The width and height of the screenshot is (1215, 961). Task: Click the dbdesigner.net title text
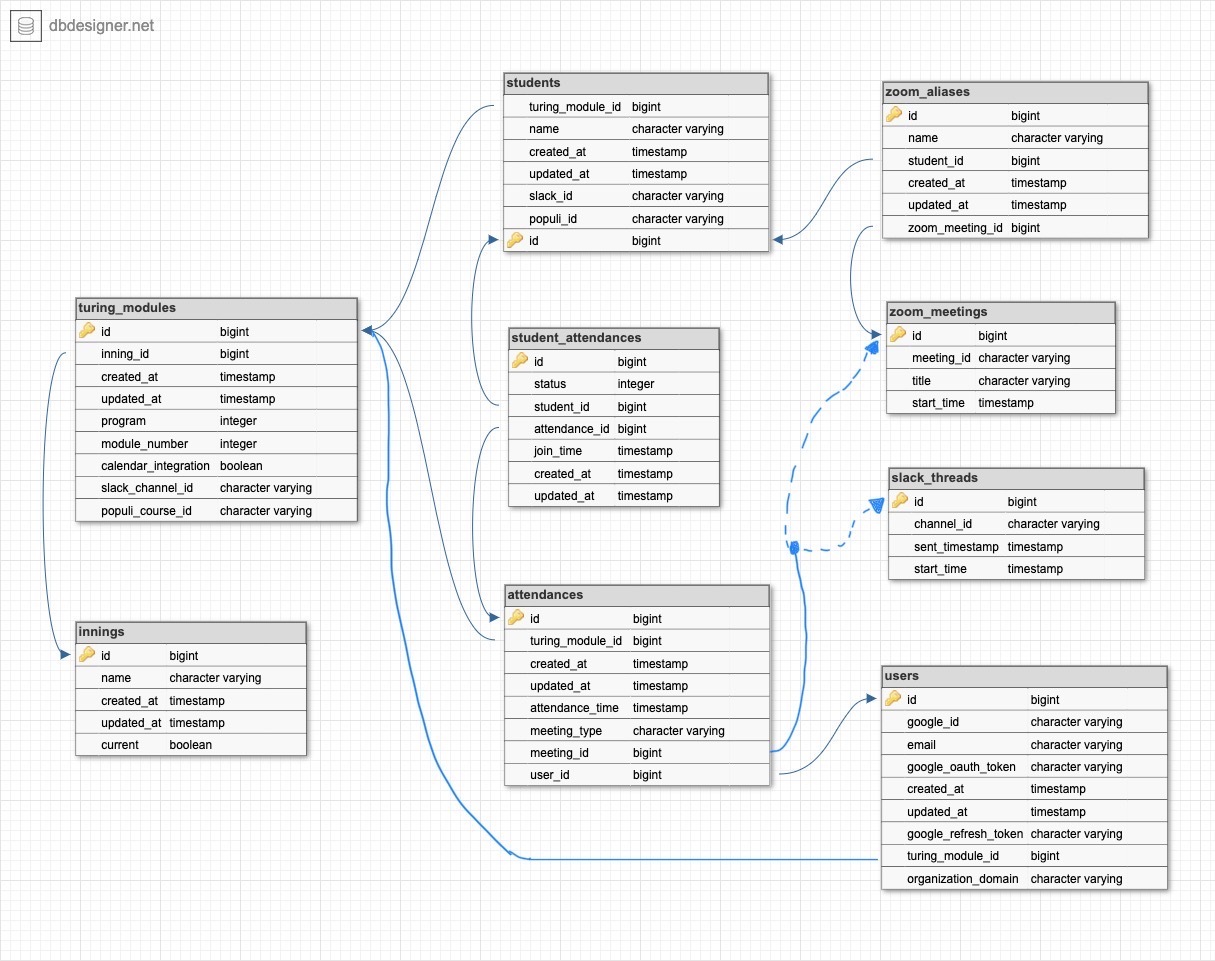pos(102,26)
